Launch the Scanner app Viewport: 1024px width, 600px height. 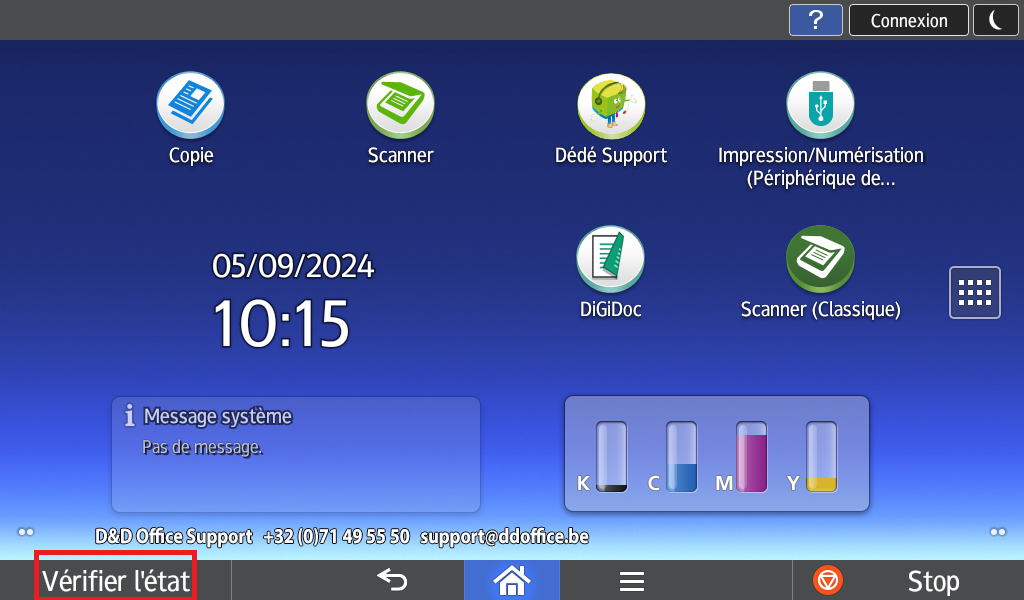tap(400, 106)
